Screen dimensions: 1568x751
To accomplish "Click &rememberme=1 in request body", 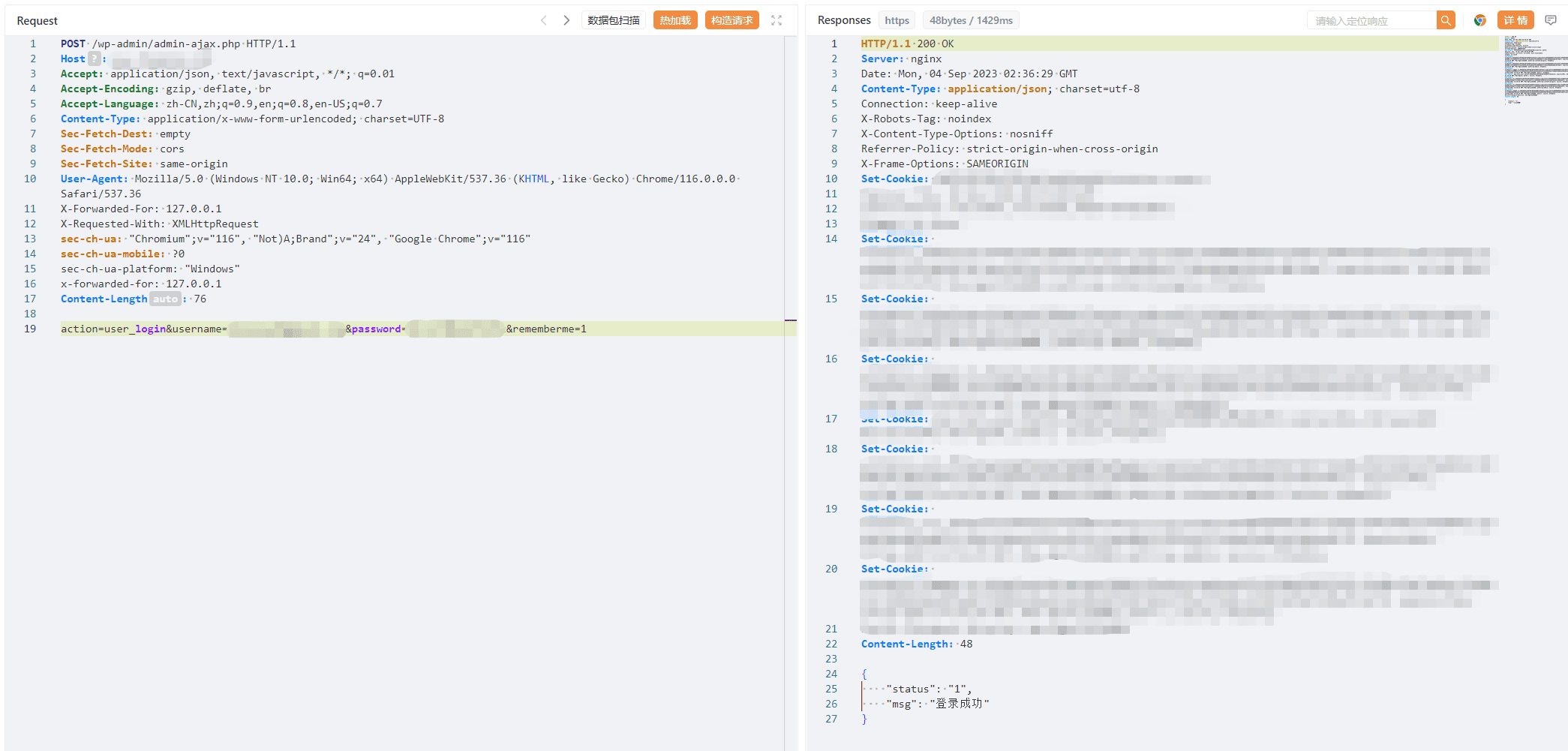I will (x=546, y=329).
